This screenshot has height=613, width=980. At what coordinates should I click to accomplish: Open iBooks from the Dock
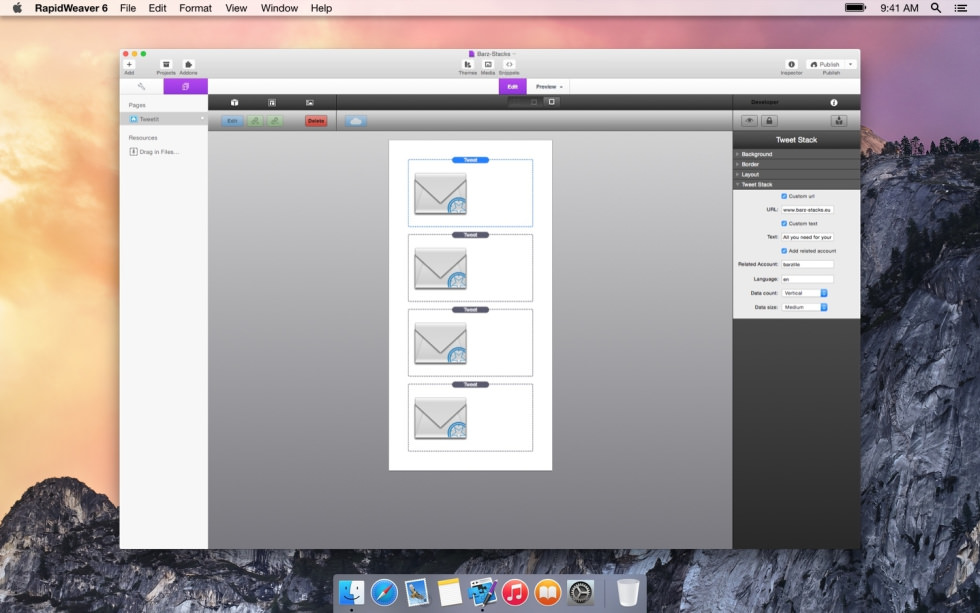[548, 592]
